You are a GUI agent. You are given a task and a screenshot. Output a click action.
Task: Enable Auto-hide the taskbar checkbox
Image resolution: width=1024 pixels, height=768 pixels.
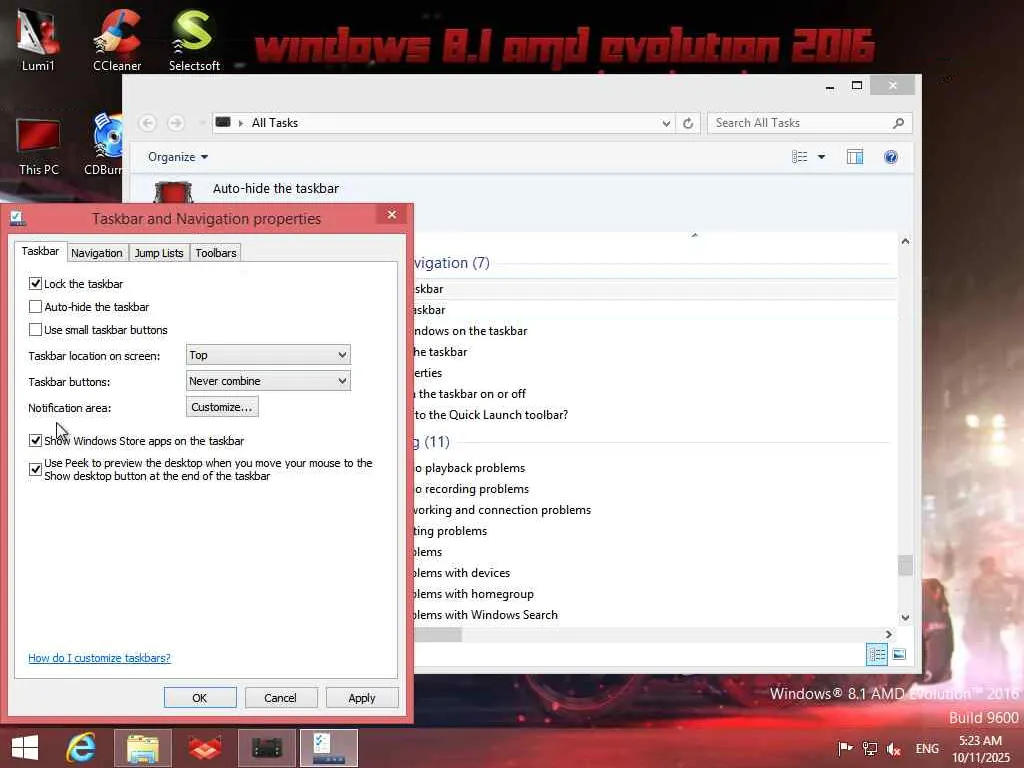35,306
